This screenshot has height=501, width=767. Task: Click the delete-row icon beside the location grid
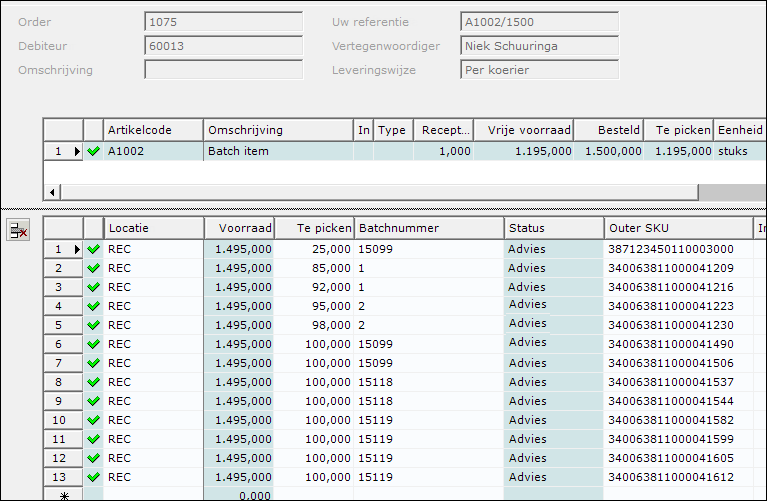pos(18,230)
